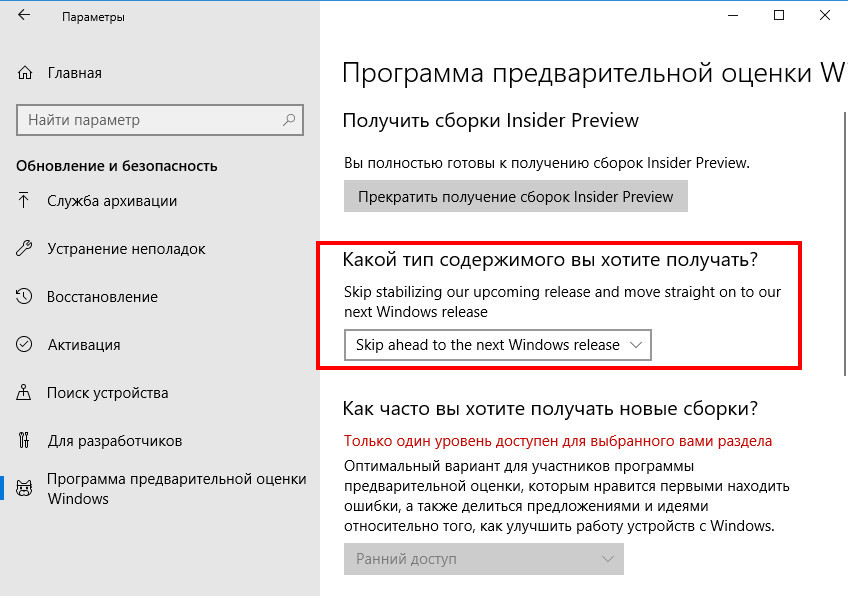The width and height of the screenshot is (848, 596).
Task: Open Служба архивации section
Action: (x=112, y=201)
